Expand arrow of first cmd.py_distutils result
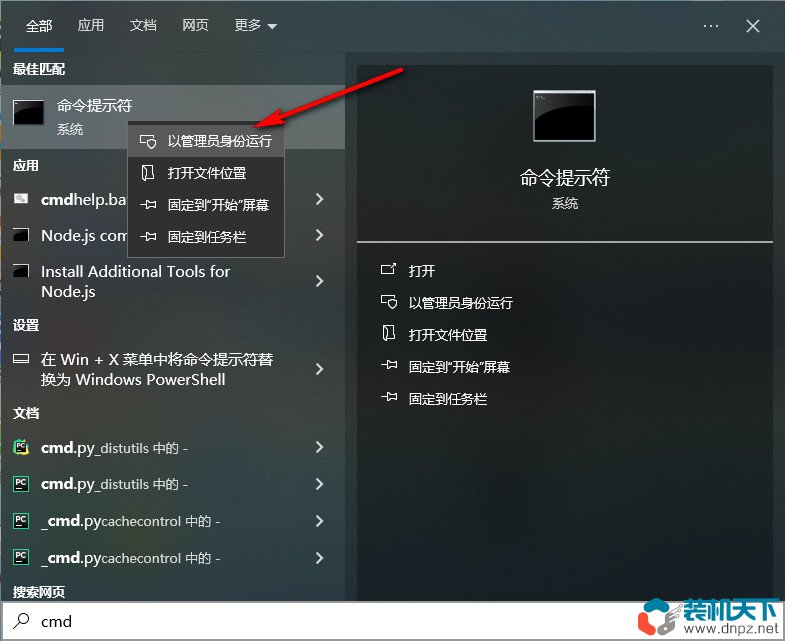Viewport: 785px width, 641px height. point(319,447)
